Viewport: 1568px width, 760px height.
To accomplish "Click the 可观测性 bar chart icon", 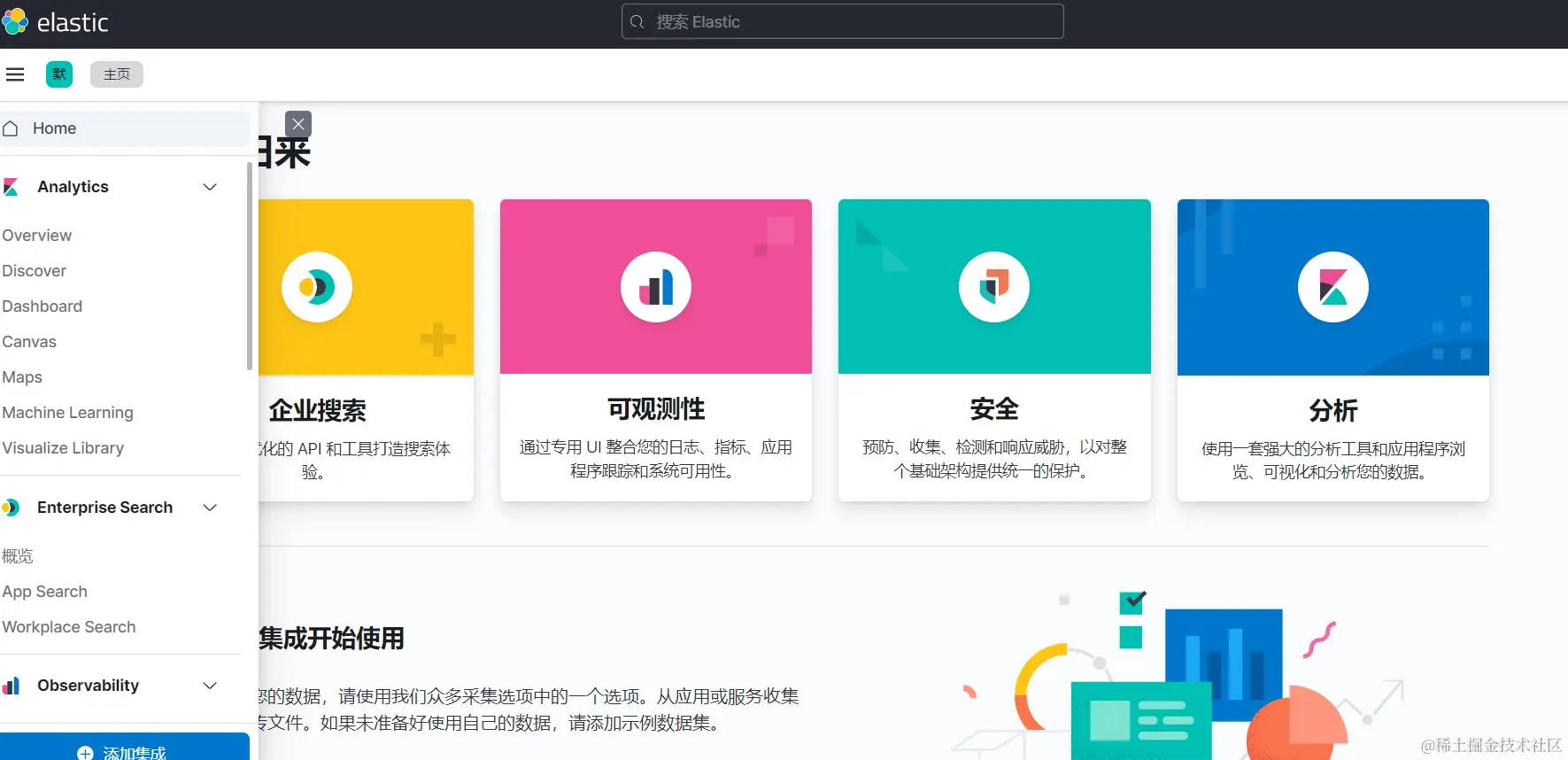I will [x=656, y=287].
